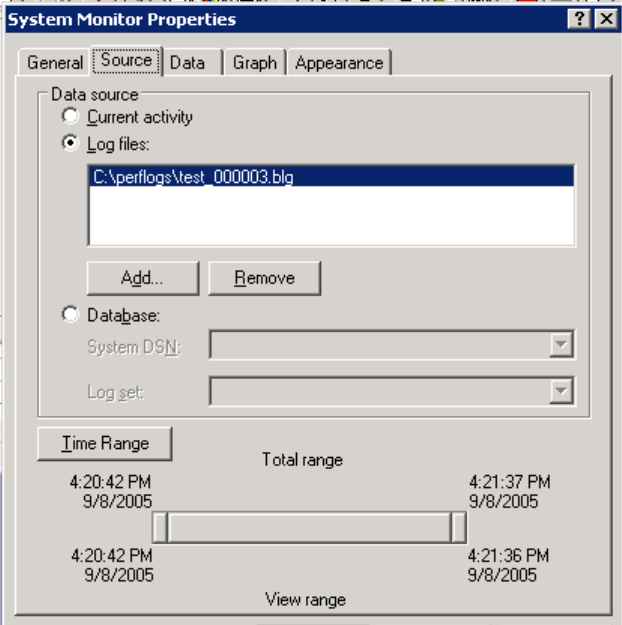This screenshot has height=625, width=622.
Task: Click the Time Range button
Action: pos(105,444)
